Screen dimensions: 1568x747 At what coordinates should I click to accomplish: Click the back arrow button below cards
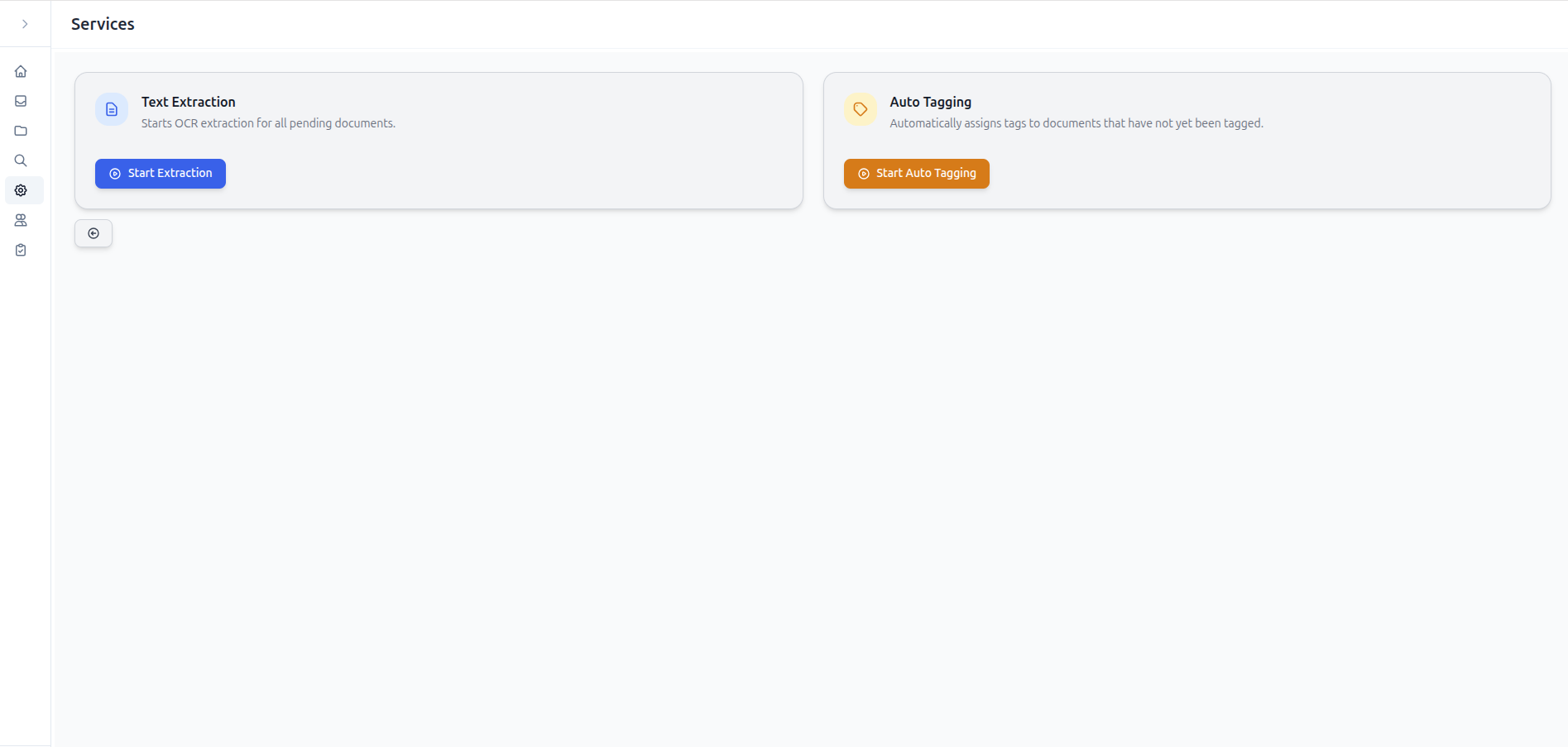point(94,233)
